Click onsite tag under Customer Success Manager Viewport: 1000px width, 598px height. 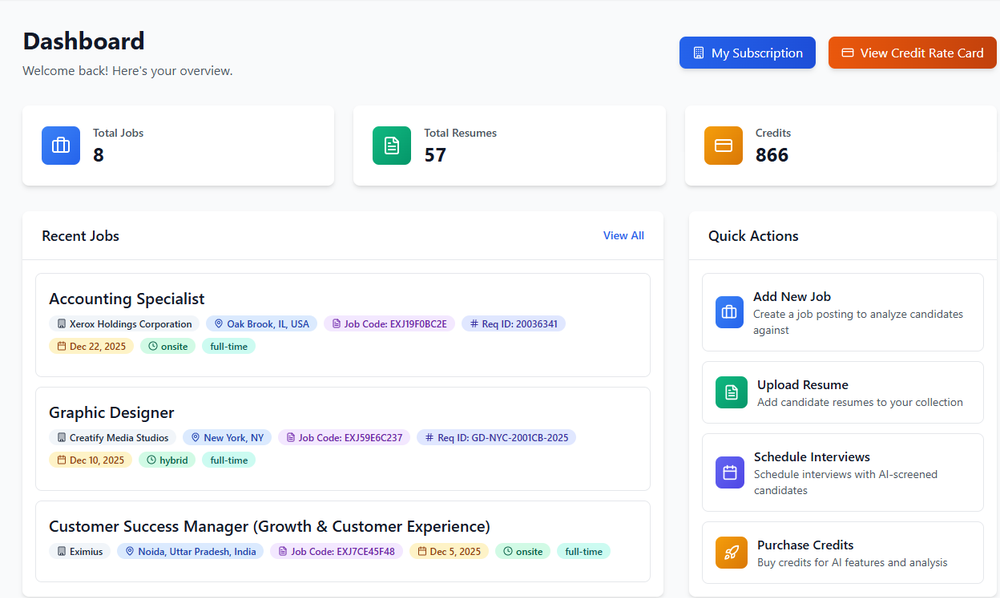(x=523, y=551)
